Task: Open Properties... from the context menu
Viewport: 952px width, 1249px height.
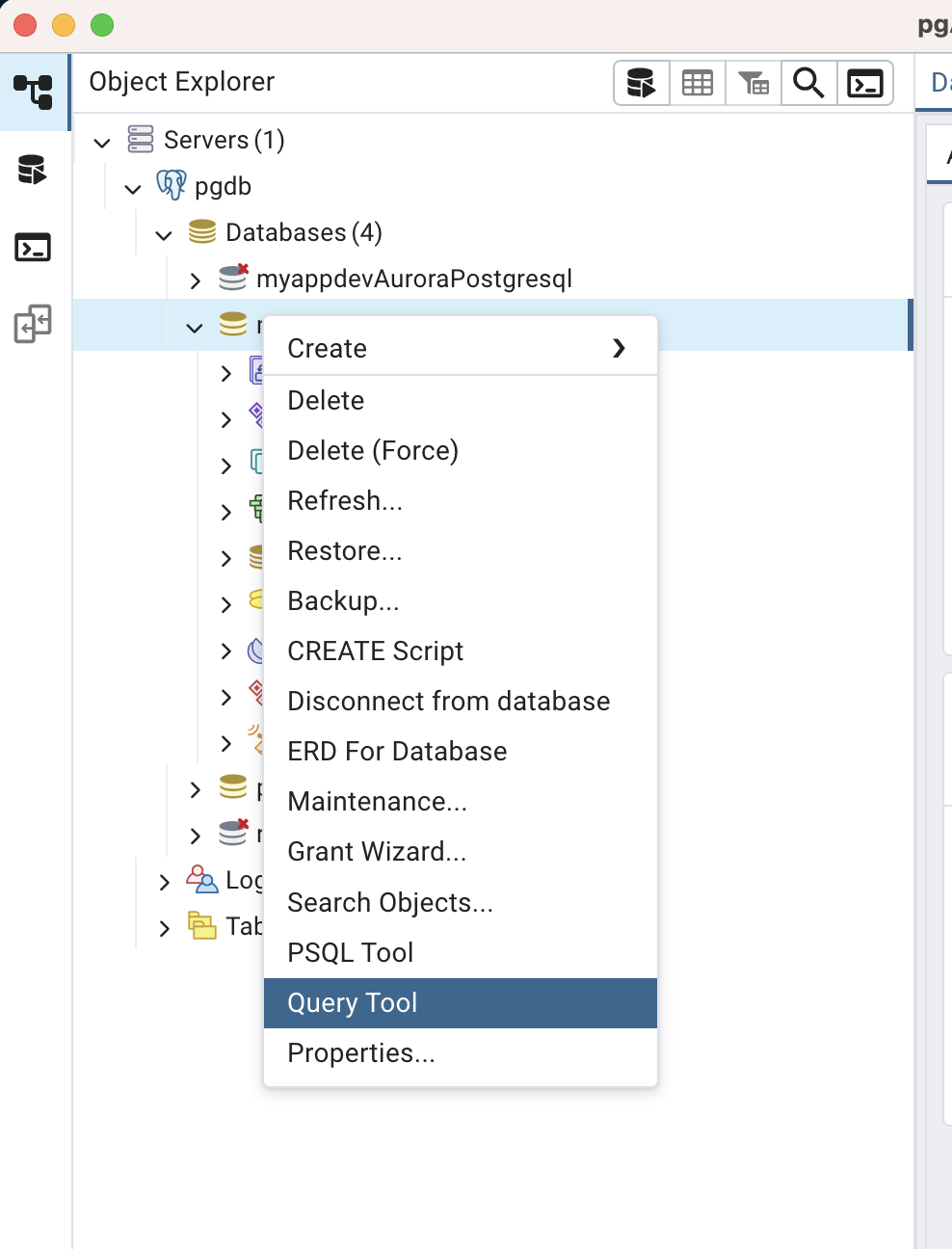Action: [x=461, y=1053]
